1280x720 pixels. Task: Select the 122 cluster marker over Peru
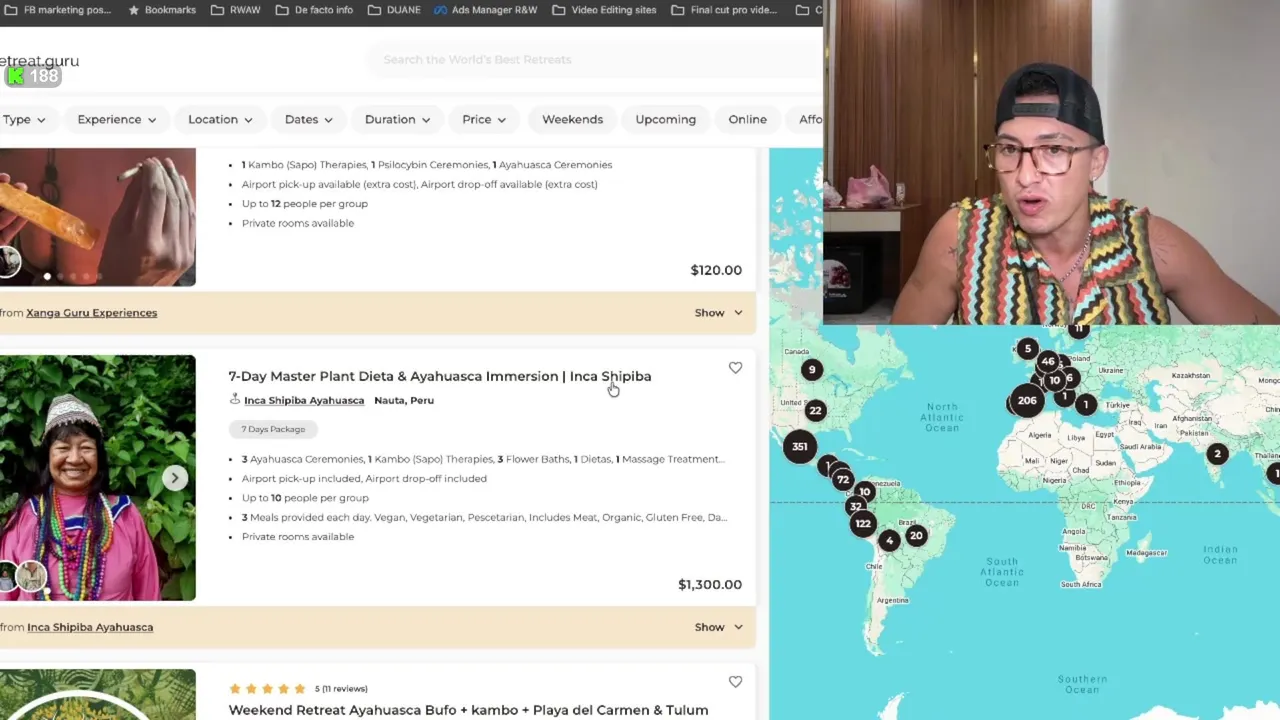[x=862, y=523]
